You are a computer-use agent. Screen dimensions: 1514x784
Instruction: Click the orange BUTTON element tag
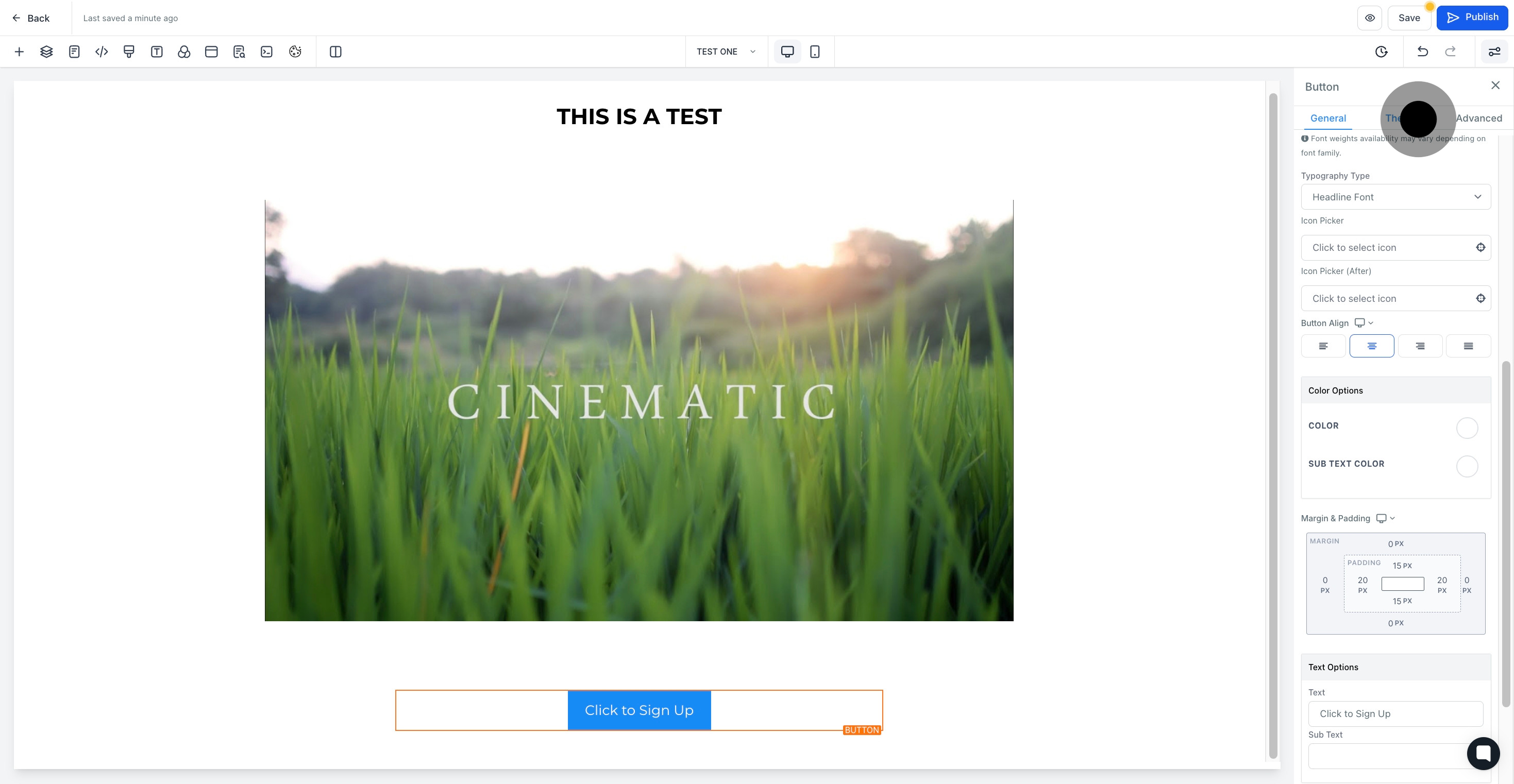pyautogui.click(x=862, y=730)
